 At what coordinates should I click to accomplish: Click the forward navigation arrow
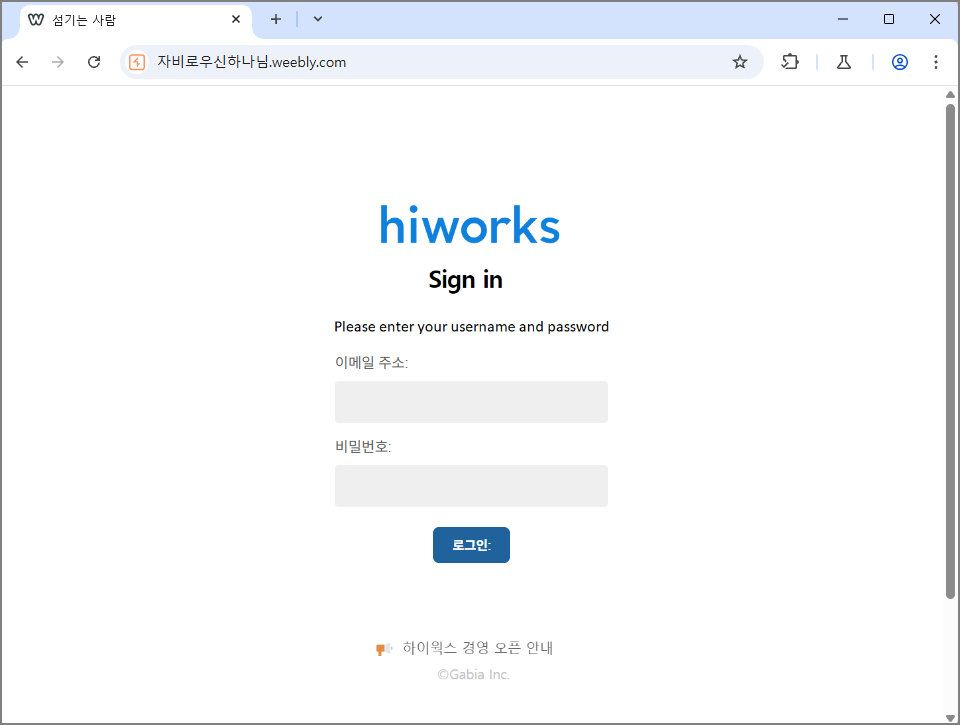pos(58,62)
